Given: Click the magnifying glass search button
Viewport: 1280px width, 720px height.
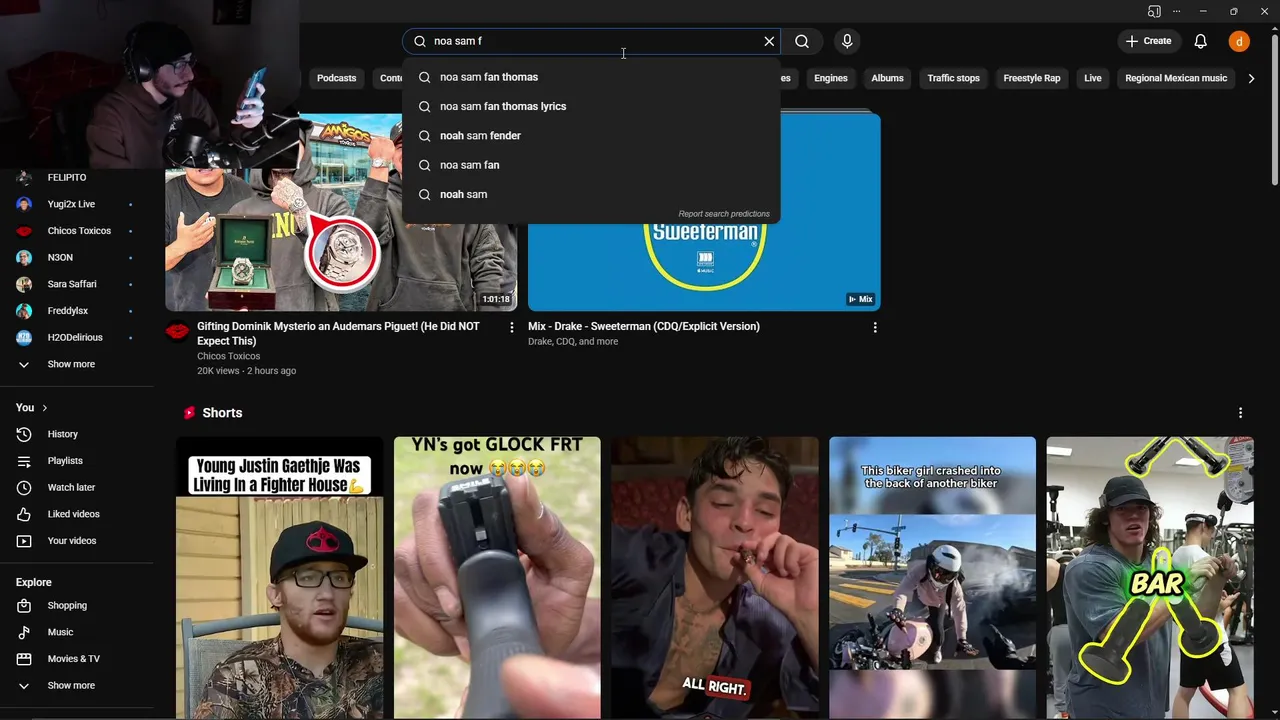Looking at the screenshot, I should click(802, 41).
